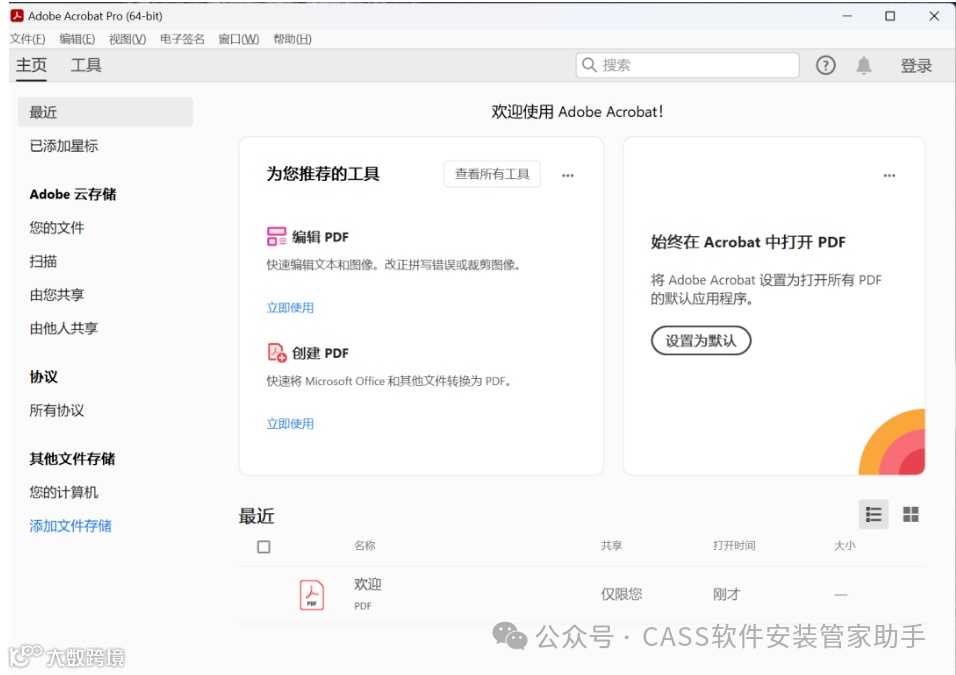The height and width of the screenshot is (675, 956).
Task: Click the 添加文件存储 link
Action: 71,526
